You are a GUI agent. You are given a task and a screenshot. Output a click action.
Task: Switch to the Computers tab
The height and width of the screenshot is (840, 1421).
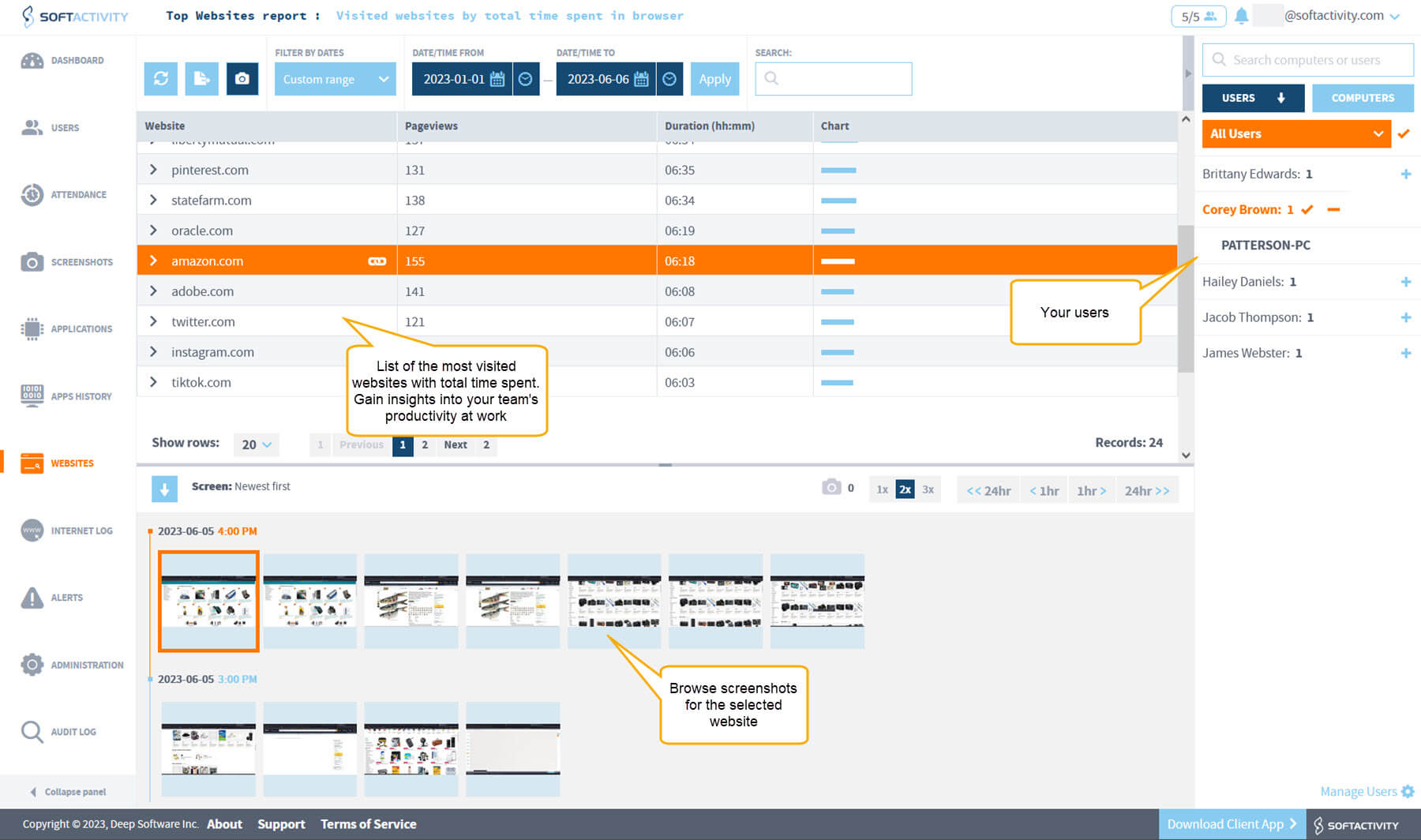tap(1363, 98)
